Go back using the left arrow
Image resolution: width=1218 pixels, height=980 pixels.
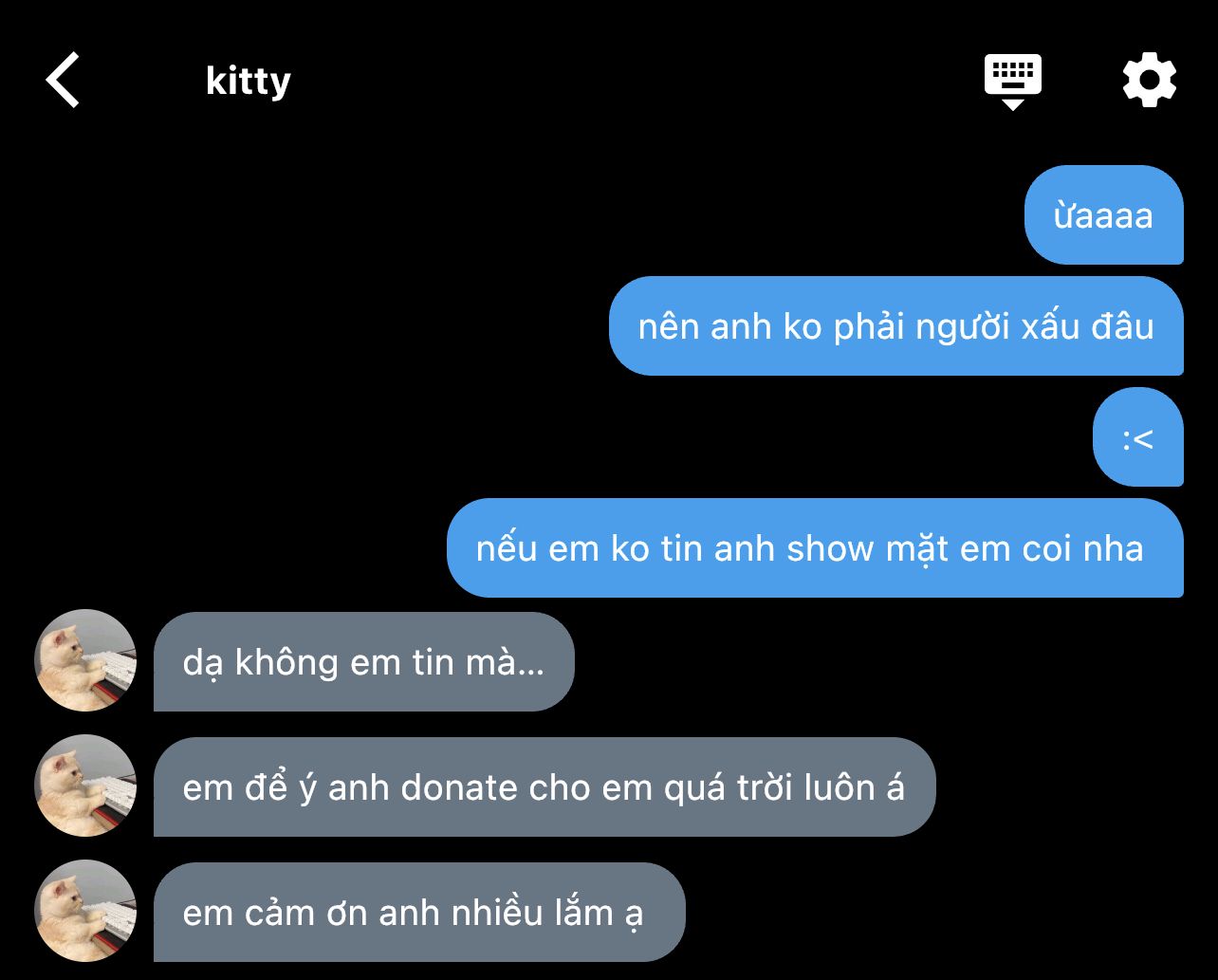pos(63,81)
